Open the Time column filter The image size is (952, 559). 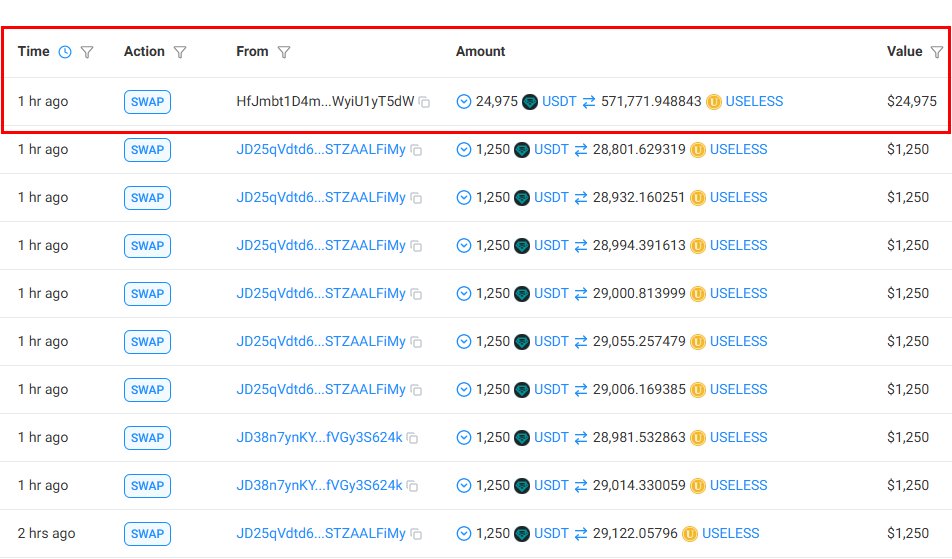[x=87, y=52]
